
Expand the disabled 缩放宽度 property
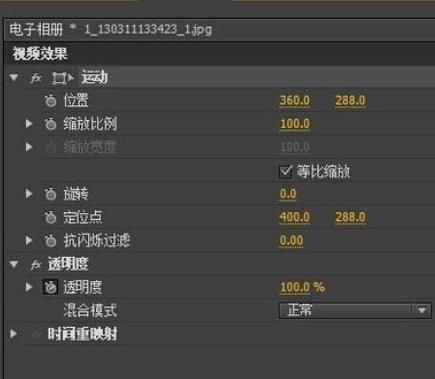click(29, 147)
